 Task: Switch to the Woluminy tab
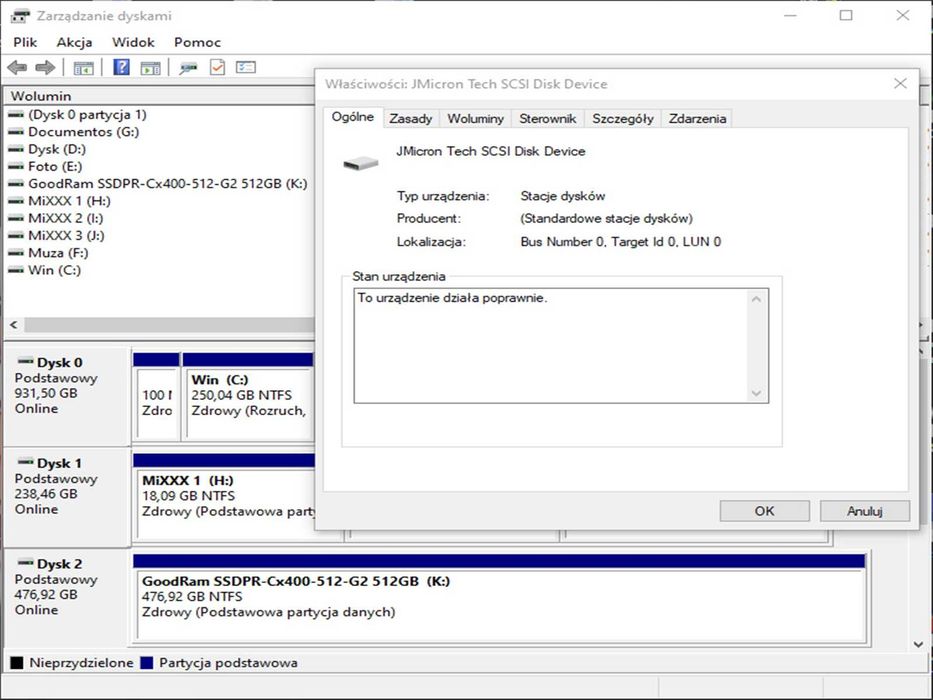click(x=475, y=118)
